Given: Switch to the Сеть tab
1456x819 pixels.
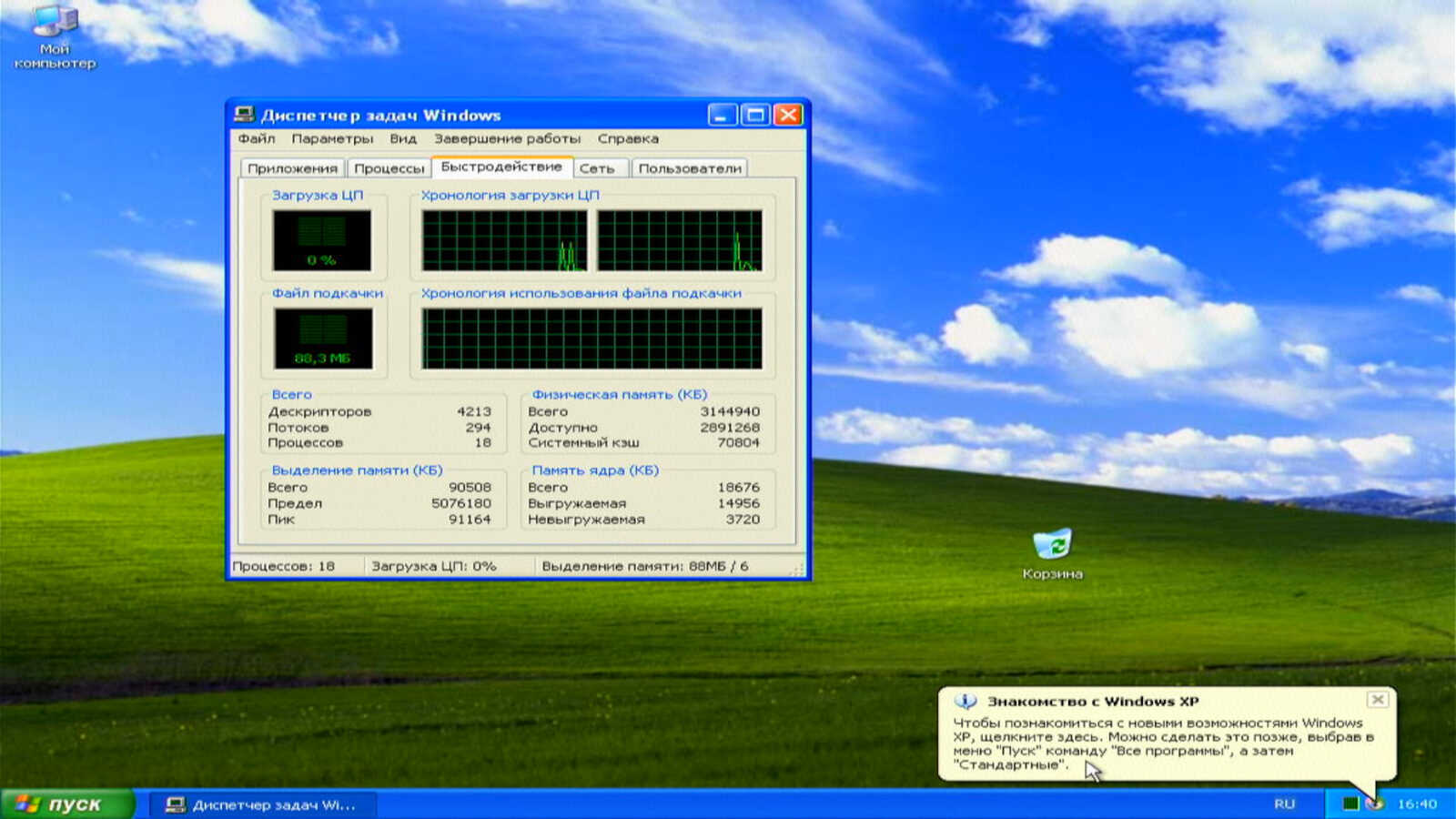Looking at the screenshot, I should (597, 168).
